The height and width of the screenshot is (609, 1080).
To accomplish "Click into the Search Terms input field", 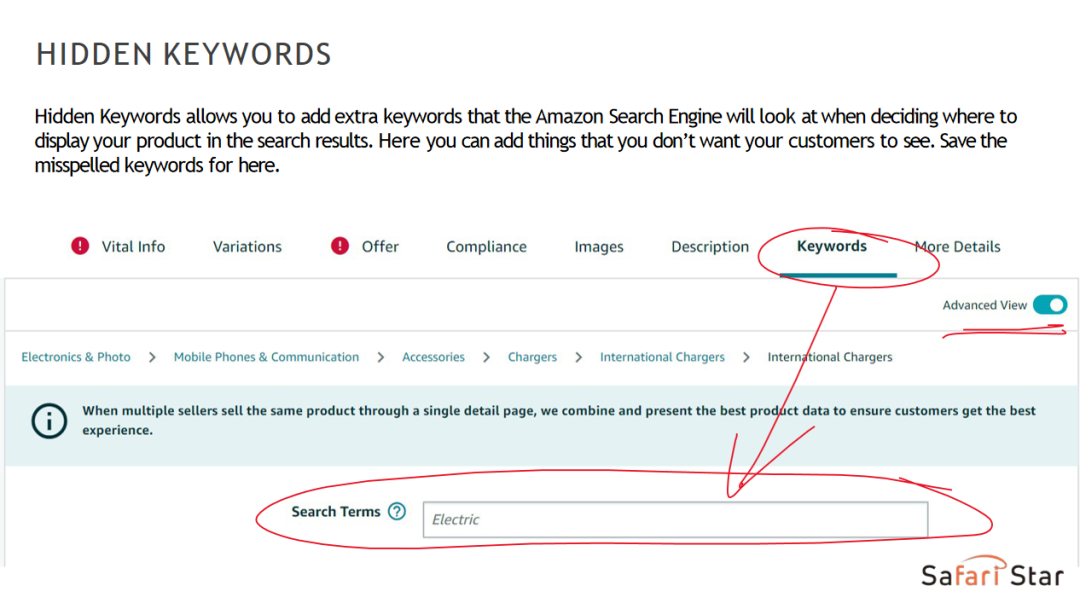I will click(x=675, y=519).
